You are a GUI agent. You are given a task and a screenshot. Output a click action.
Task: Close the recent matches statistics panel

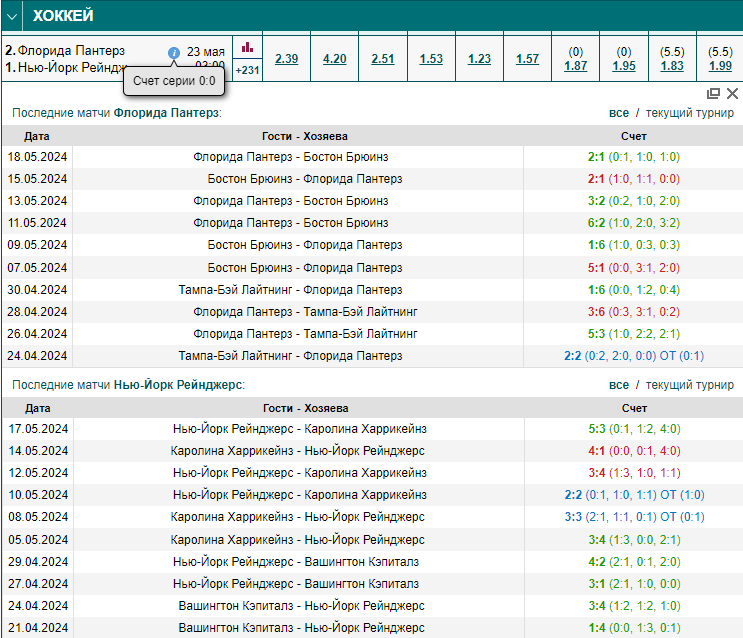[x=732, y=93]
